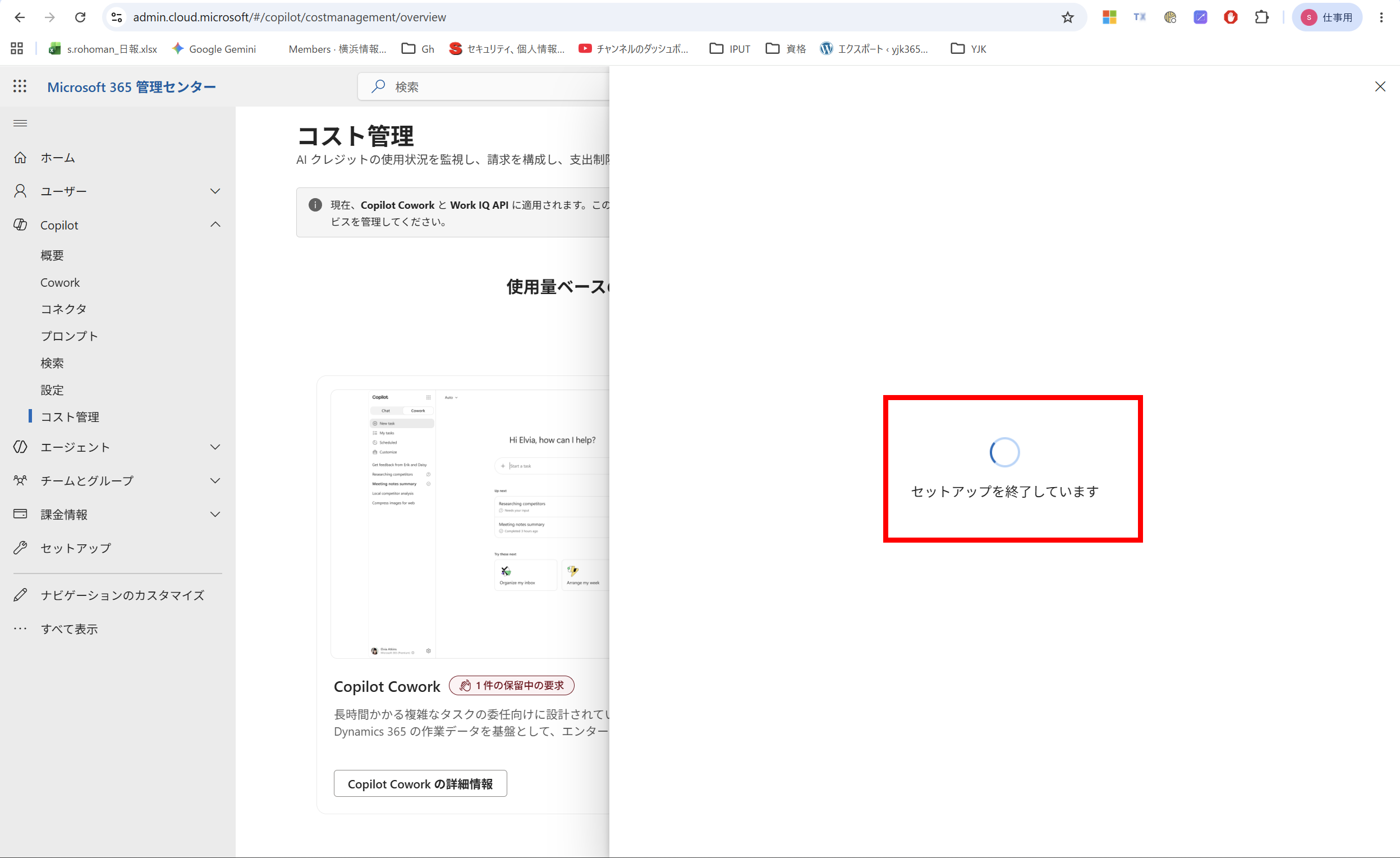Go forward with the browser forward arrow
The height and width of the screenshot is (858, 1400).
(50, 17)
